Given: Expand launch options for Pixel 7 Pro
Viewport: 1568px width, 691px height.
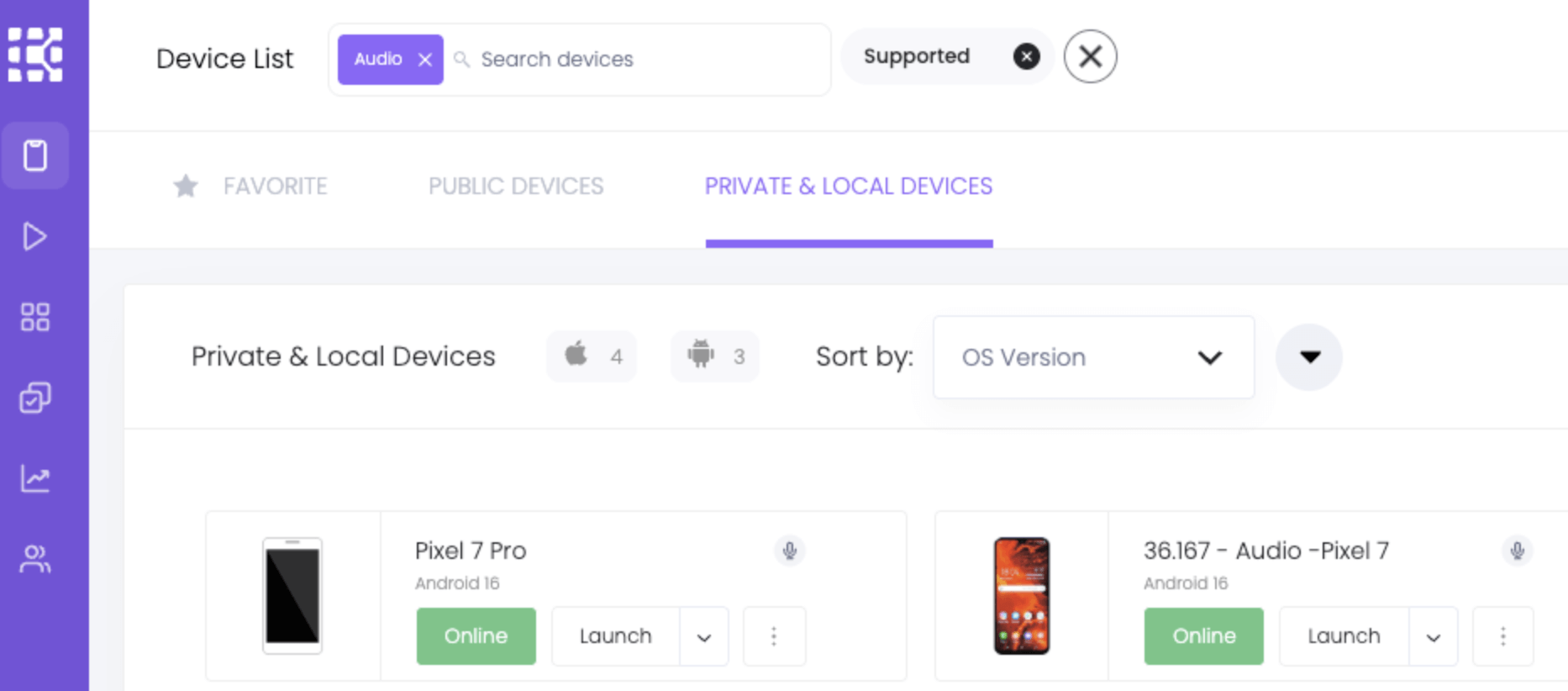Looking at the screenshot, I should [x=703, y=636].
